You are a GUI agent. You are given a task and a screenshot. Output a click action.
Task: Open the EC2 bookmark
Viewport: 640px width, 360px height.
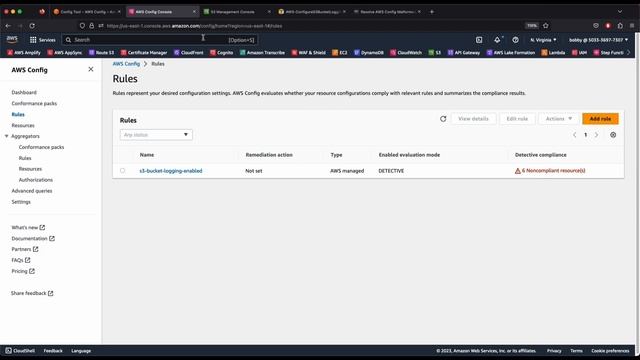click(x=340, y=52)
